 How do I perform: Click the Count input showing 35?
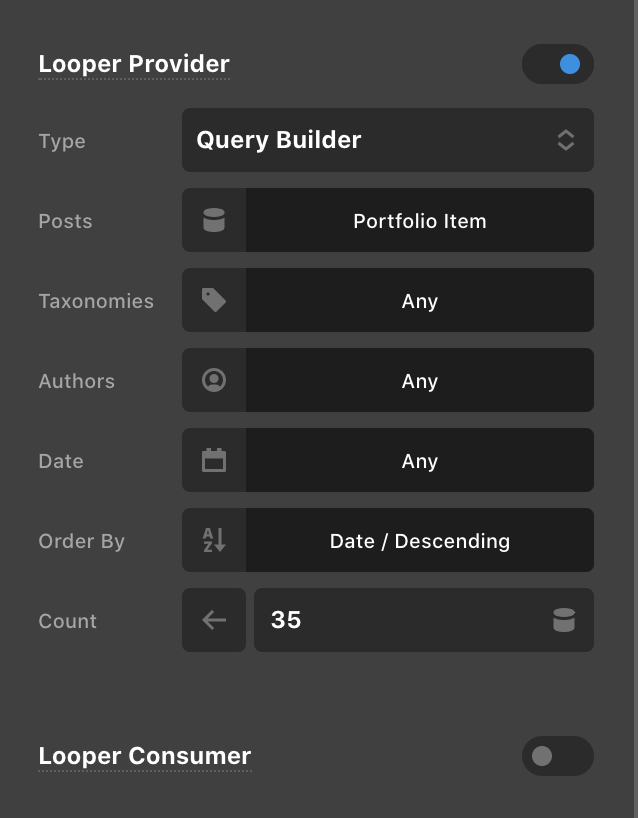[424, 620]
